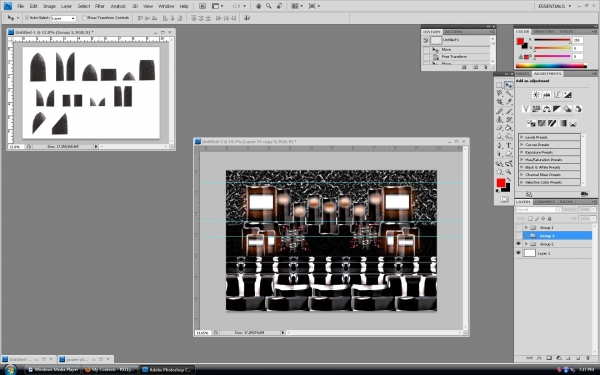Toggle the Auto-Select checkbox

pos(27,18)
